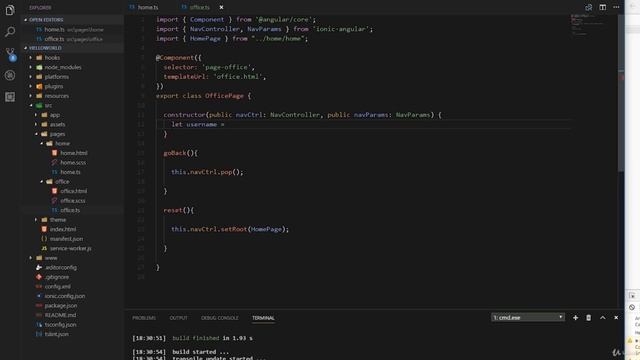The width and height of the screenshot is (640, 360).
Task: Open the Extensions view in activity bar
Action: (x=10, y=97)
